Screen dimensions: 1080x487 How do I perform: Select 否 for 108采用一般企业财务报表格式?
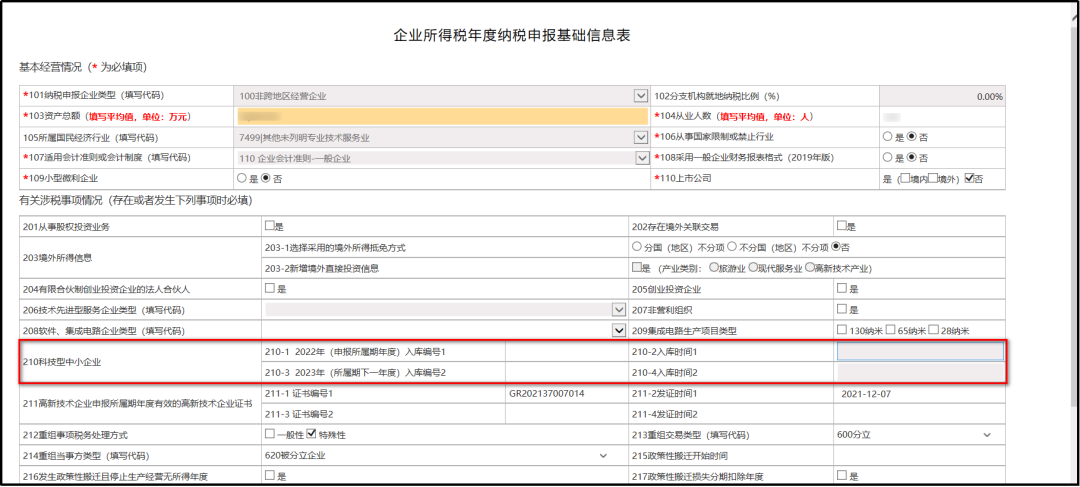pyautogui.click(x=912, y=158)
